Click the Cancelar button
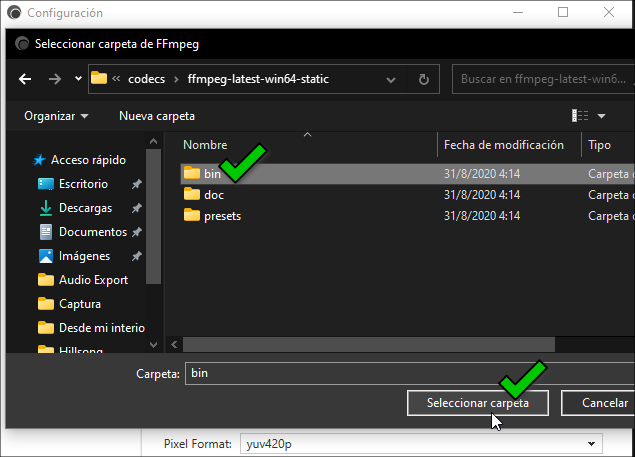635x457 pixels. point(599,403)
